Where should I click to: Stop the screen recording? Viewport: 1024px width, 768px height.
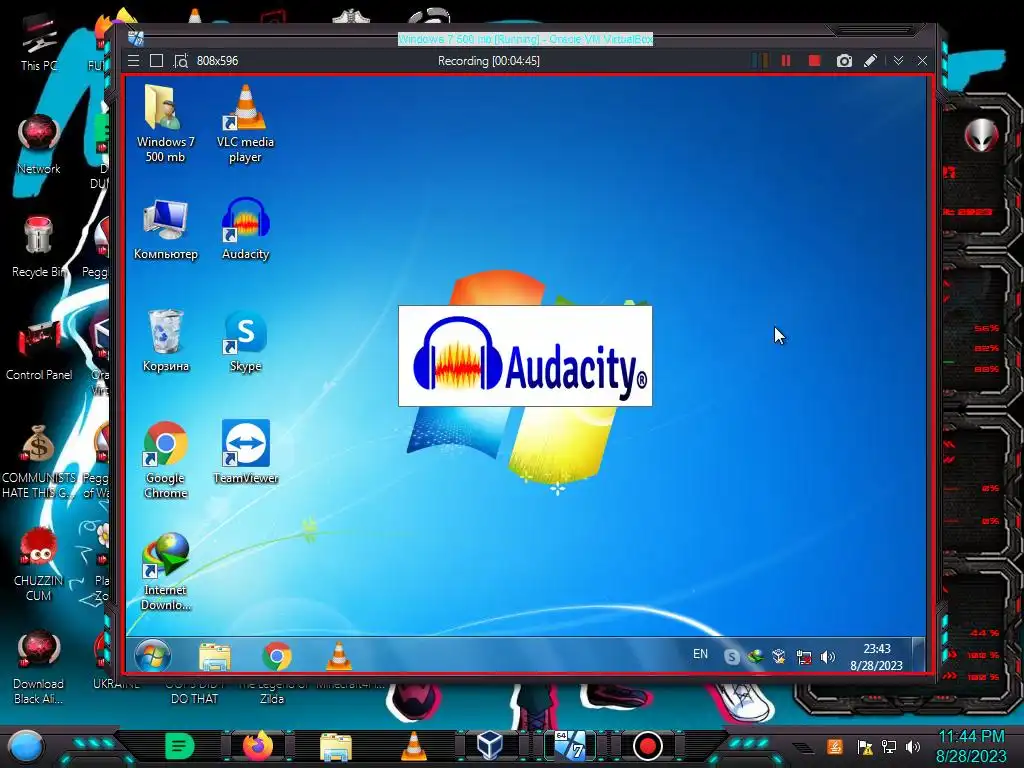[814, 61]
